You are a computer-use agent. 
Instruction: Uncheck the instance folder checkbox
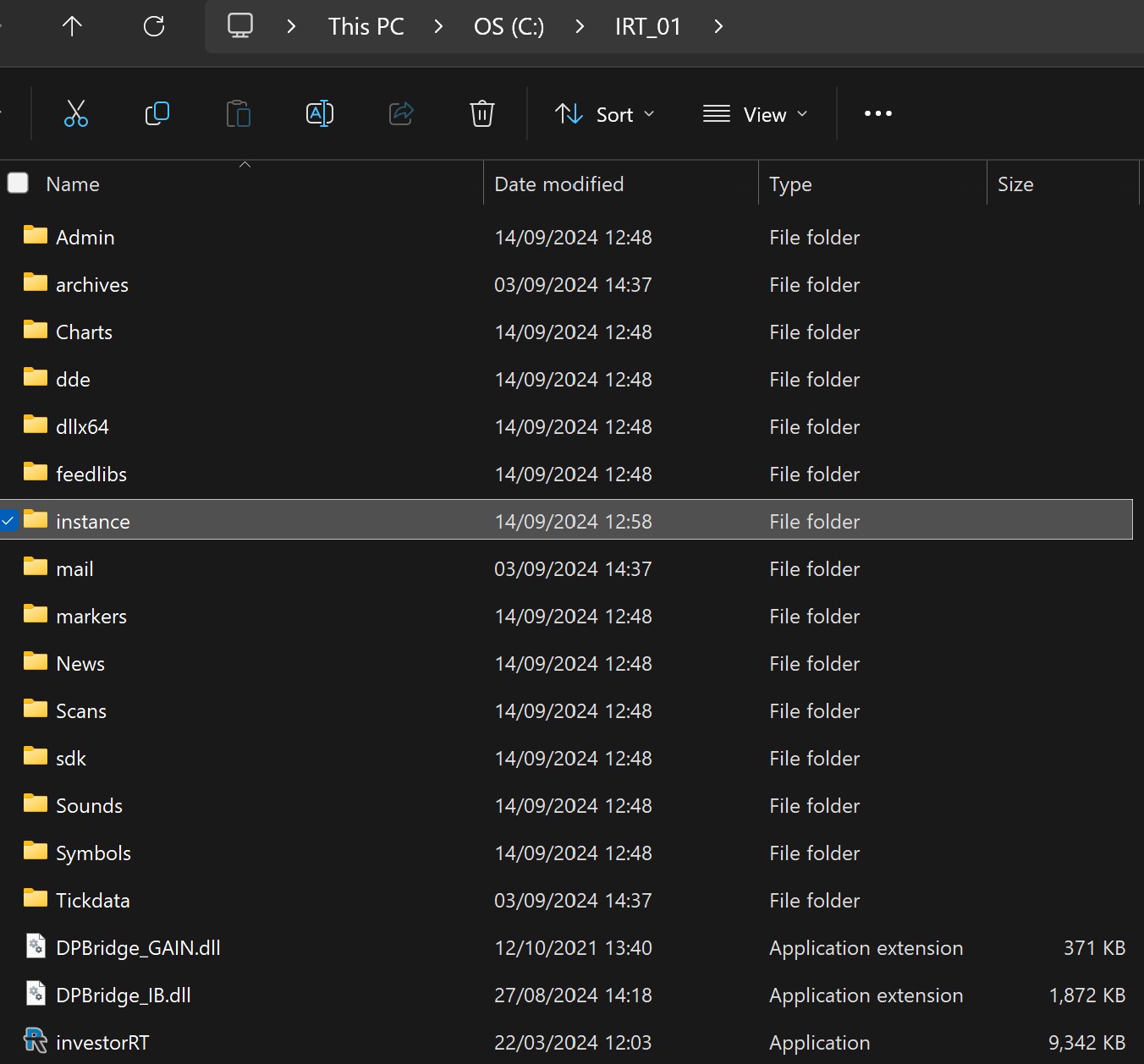pyautogui.click(x=8, y=520)
